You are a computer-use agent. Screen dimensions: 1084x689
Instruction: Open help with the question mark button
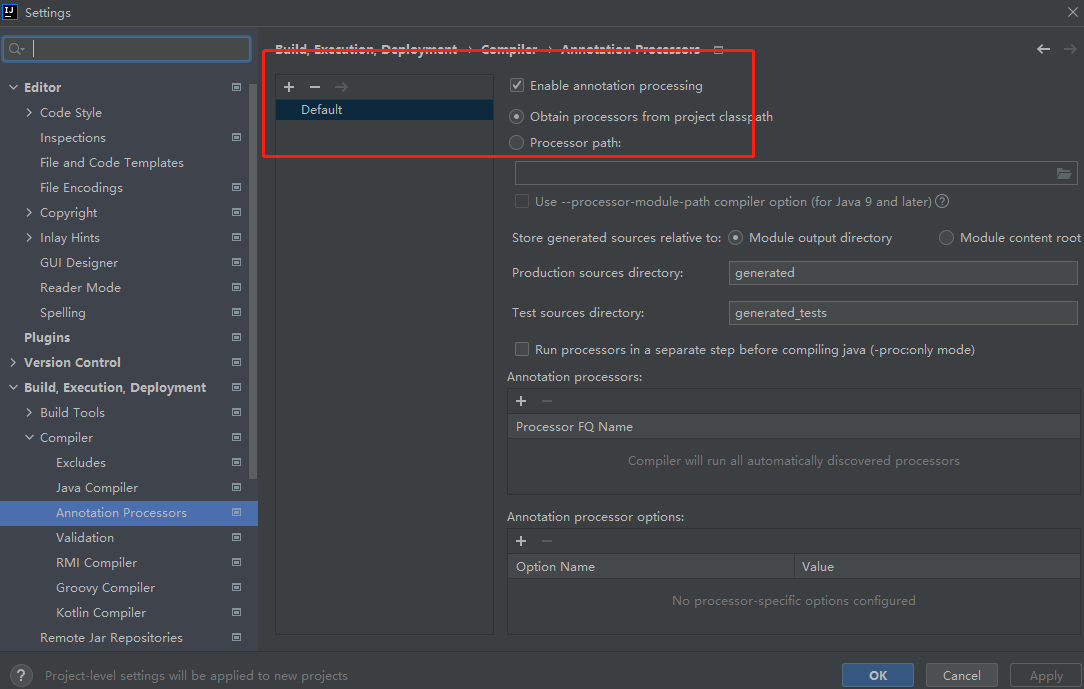pyautogui.click(x=21, y=675)
